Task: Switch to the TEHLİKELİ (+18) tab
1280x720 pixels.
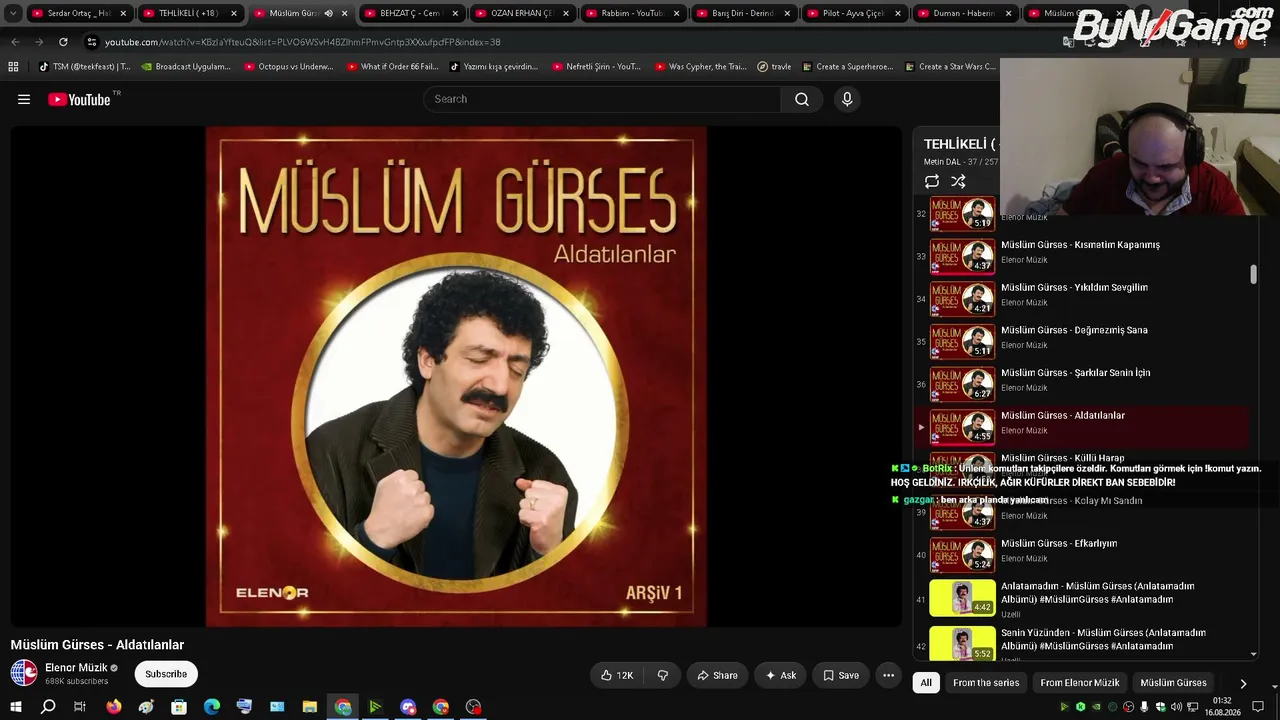Action: click(190, 13)
